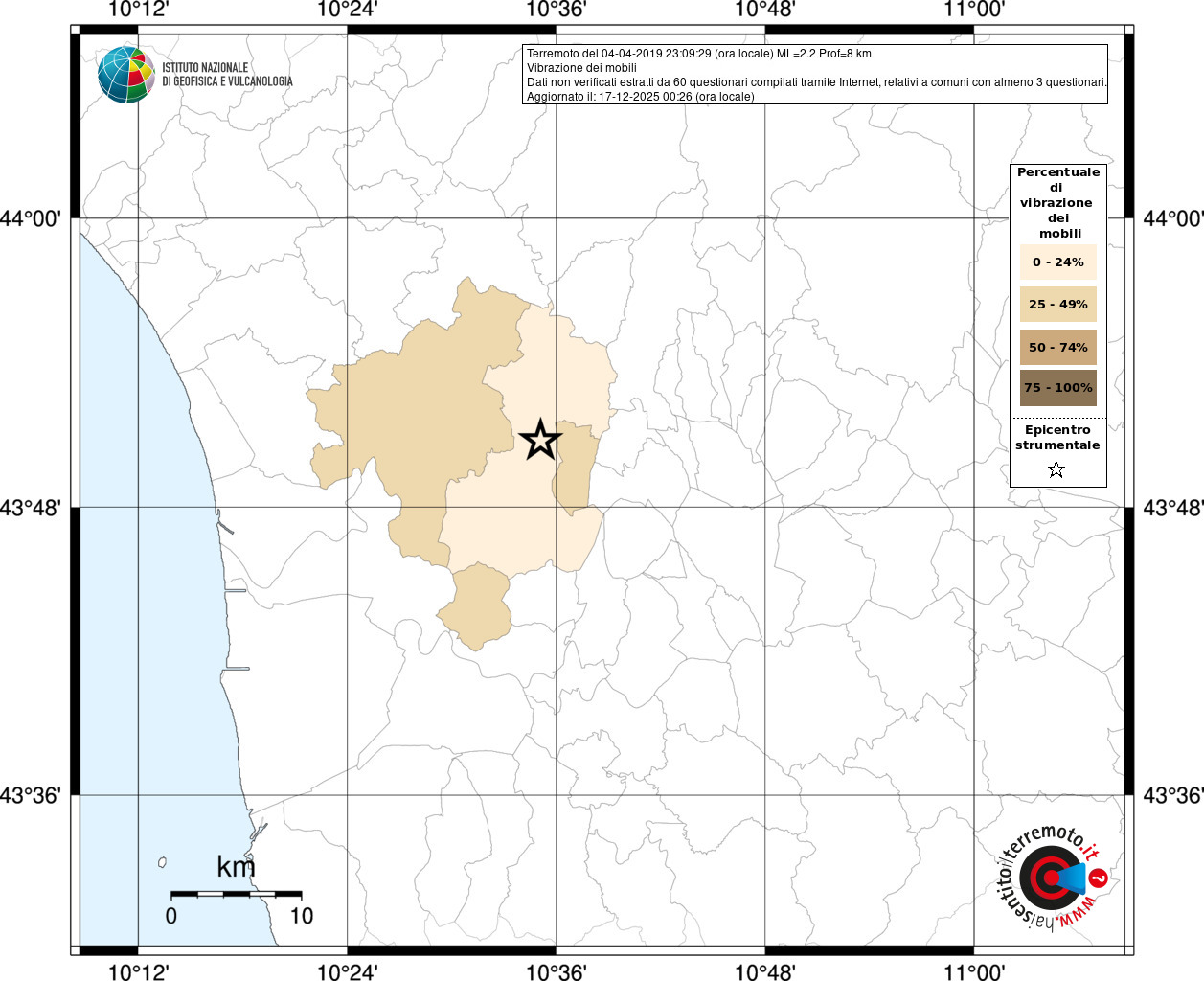Image resolution: width=1204 pixels, height=981 pixels.
Task: Click the haisentitoilterremoto.it target logo
Action: point(1052,878)
